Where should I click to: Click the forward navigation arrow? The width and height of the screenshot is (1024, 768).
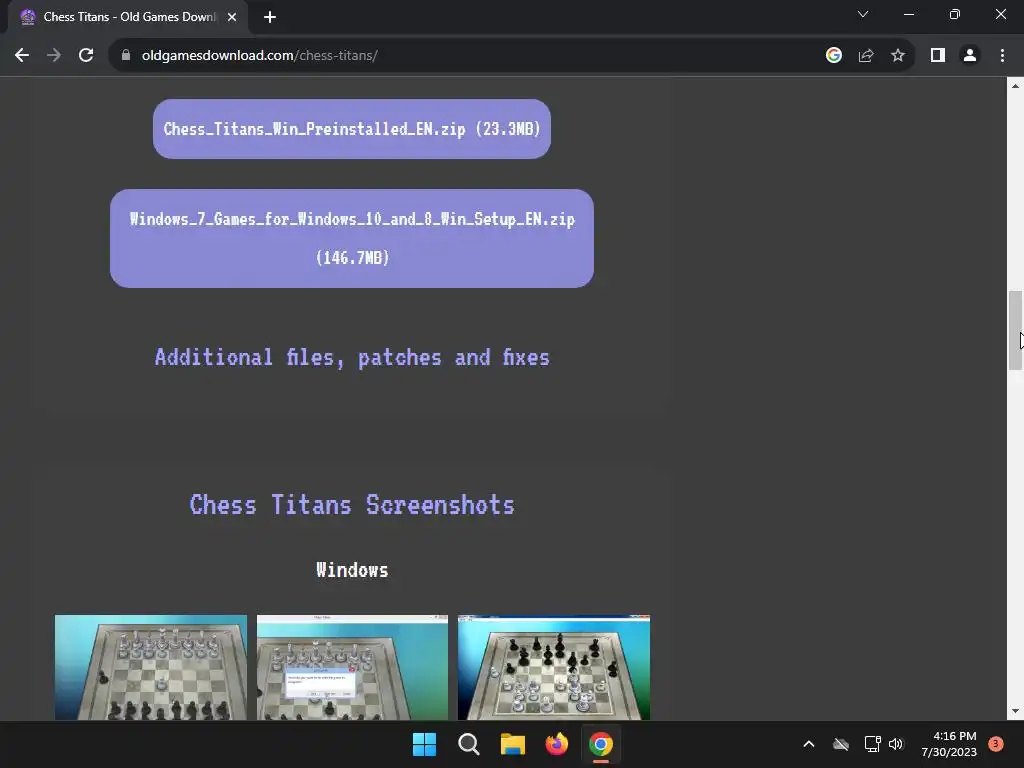pos(54,56)
